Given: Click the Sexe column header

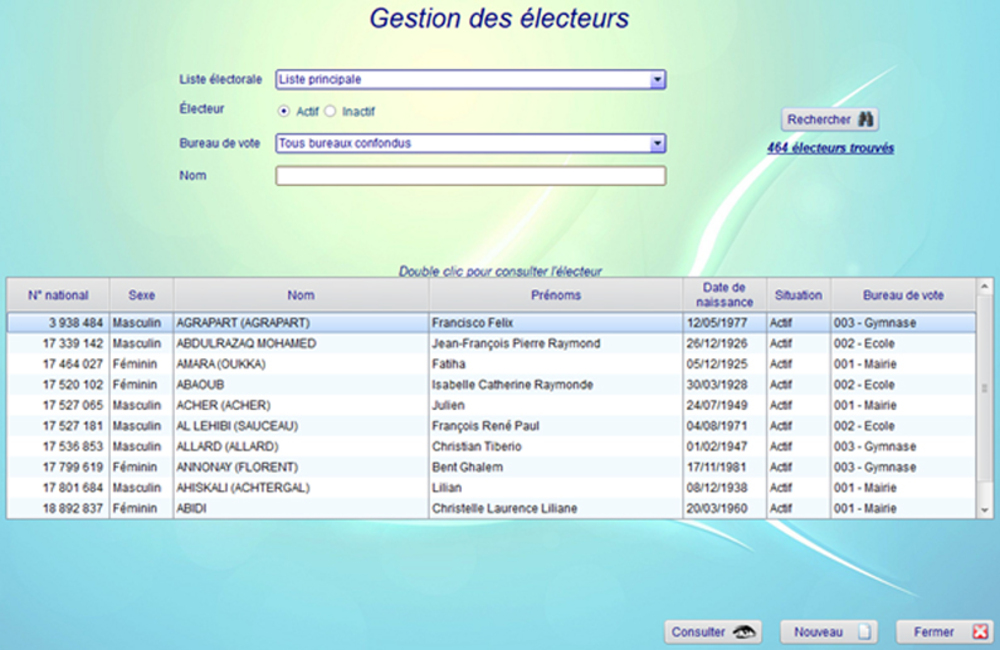Looking at the screenshot, I should point(141,295).
